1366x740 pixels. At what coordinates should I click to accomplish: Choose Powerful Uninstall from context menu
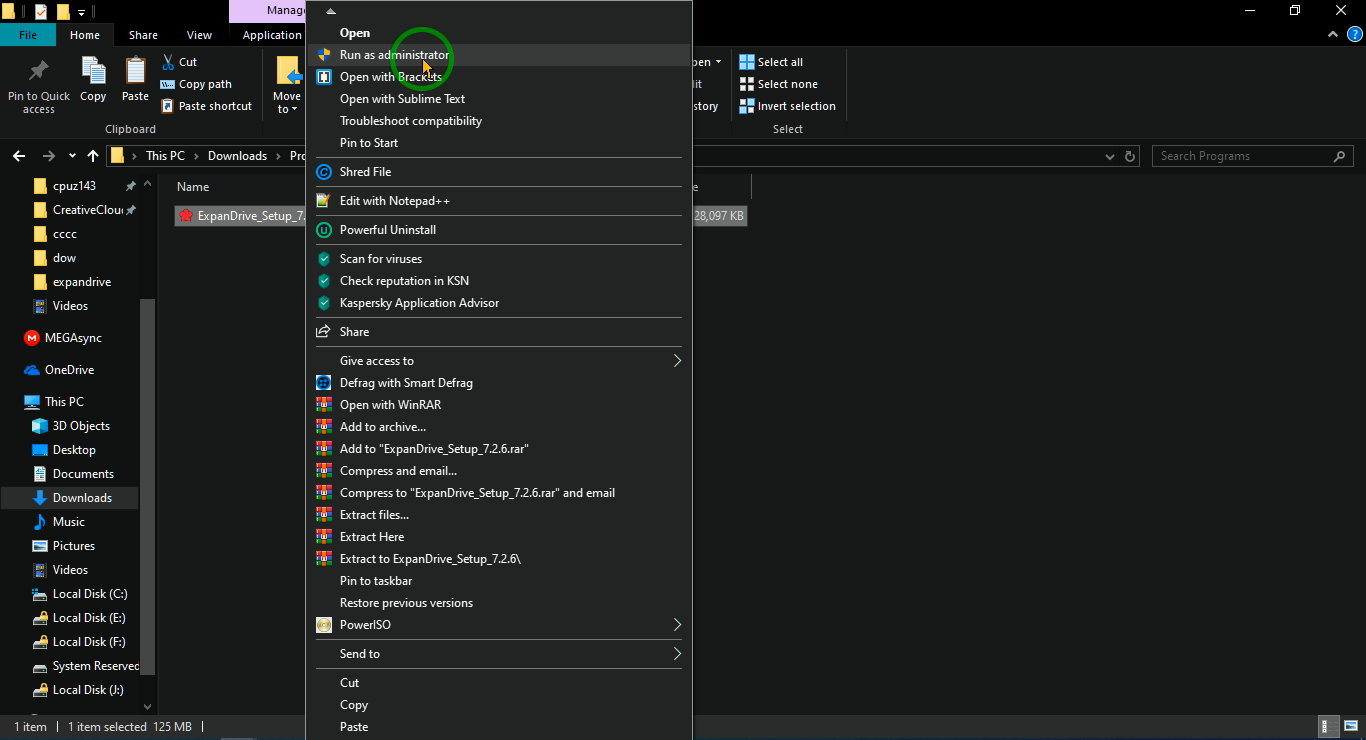(498, 230)
